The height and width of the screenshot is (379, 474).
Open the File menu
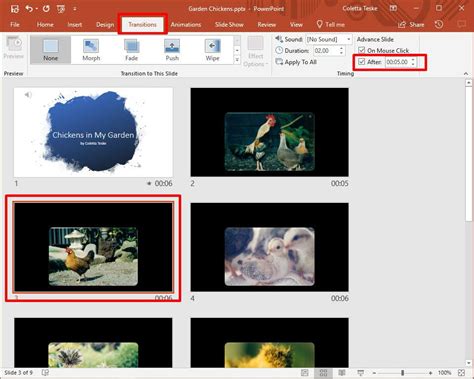pyautogui.click(x=15, y=24)
